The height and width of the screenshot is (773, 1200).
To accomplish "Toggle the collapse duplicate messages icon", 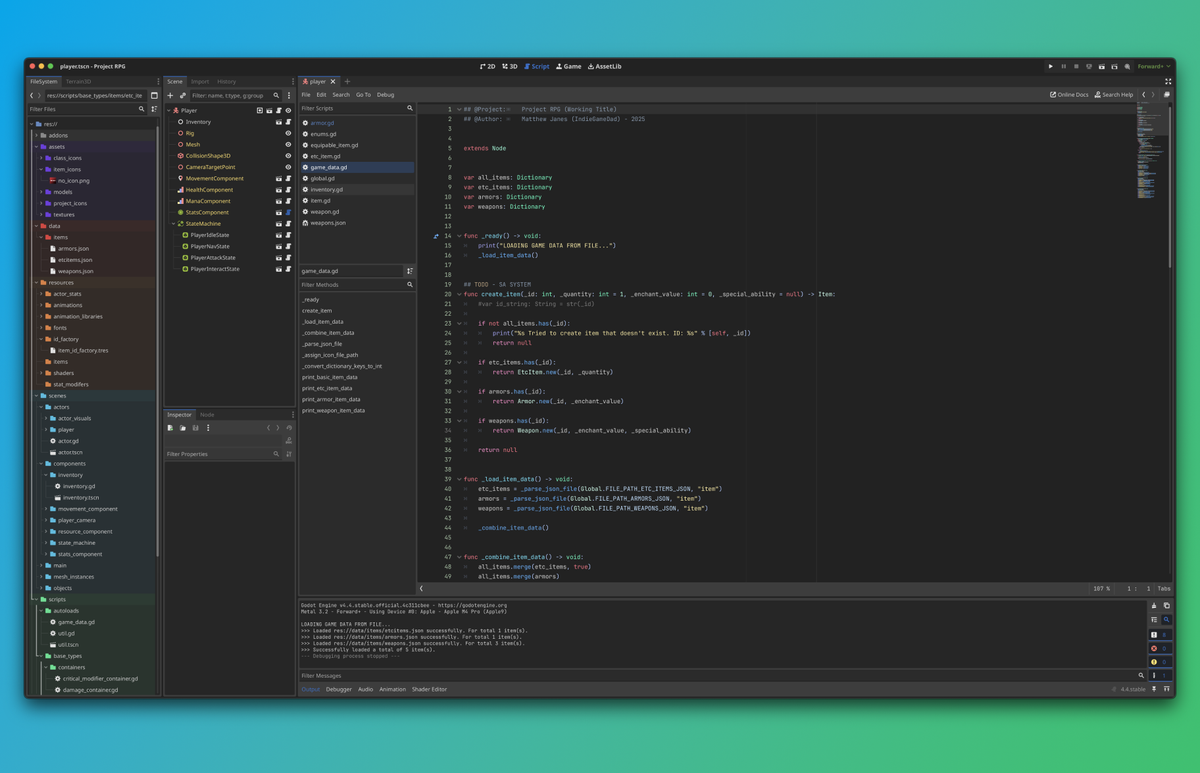I will click(1154, 620).
